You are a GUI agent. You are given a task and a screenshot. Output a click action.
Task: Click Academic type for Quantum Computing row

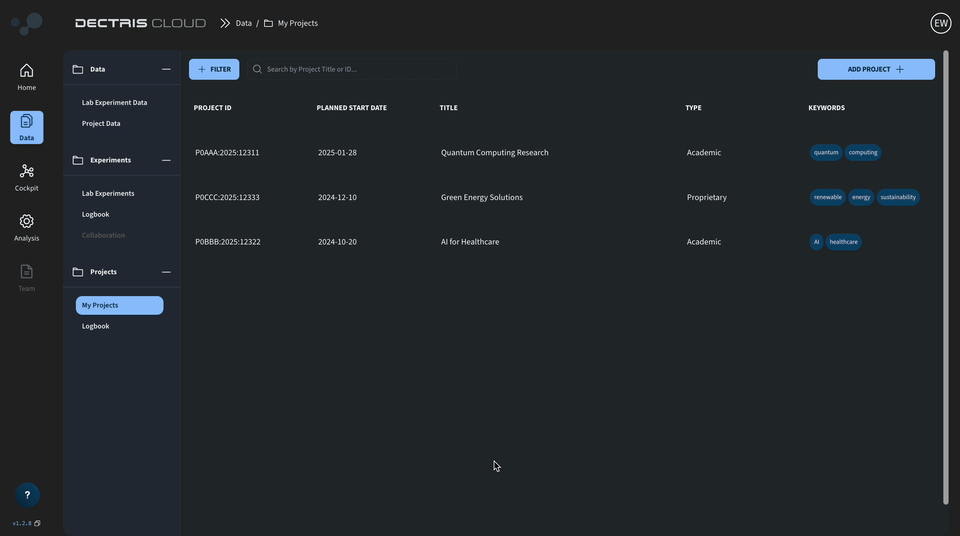tap(703, 153)
